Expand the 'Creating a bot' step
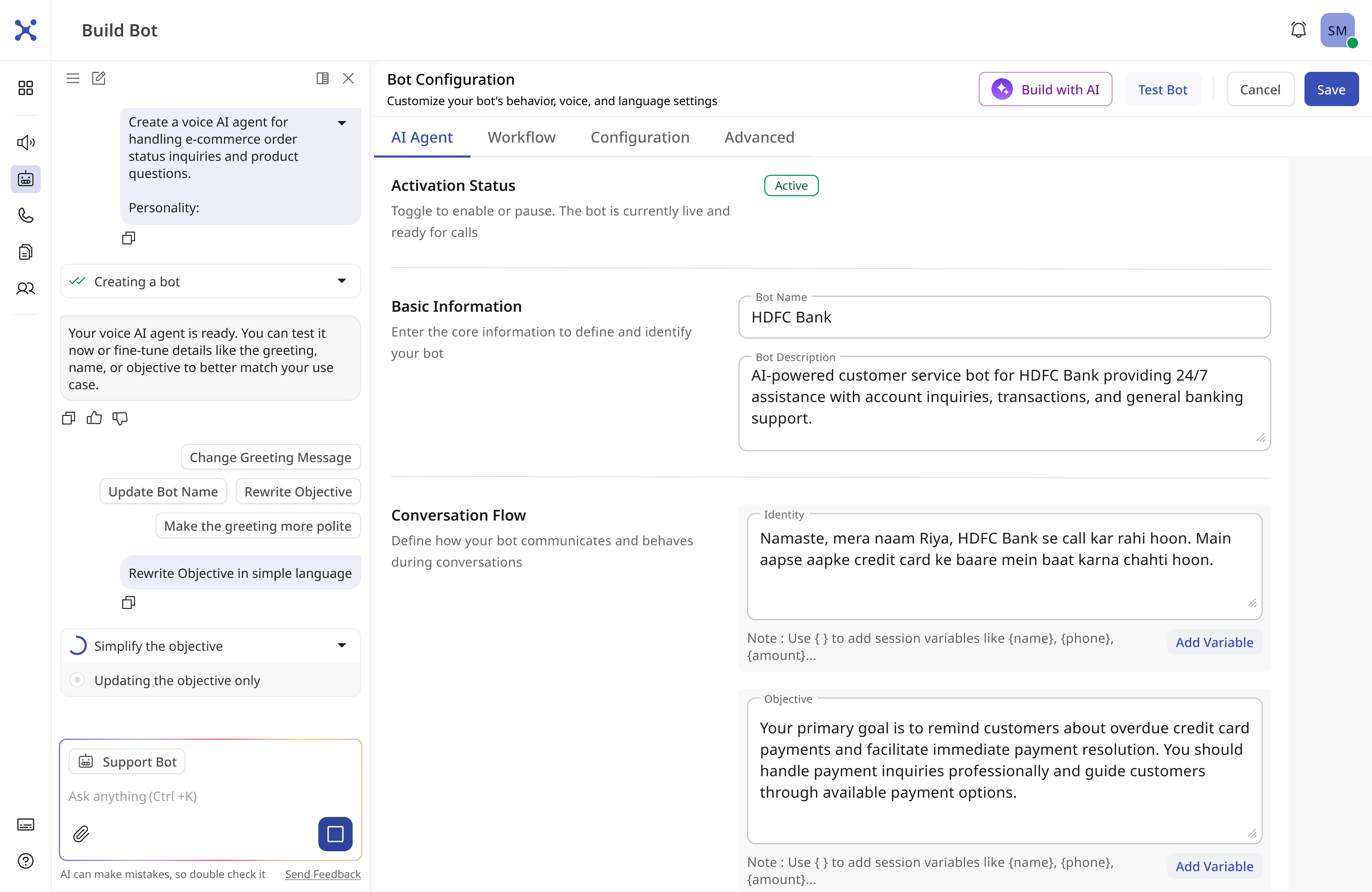This screenshot has width=1372, height=892. click(x=342, y=281)
